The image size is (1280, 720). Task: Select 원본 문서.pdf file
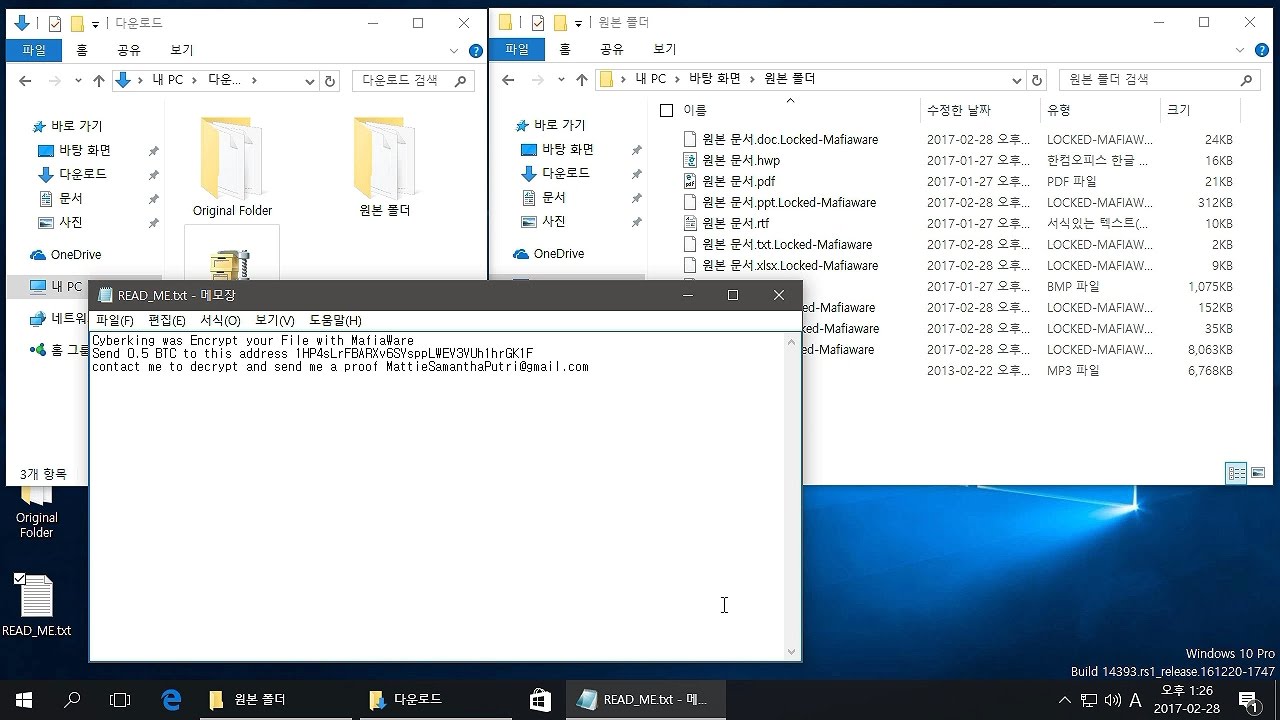pos(738,181)
